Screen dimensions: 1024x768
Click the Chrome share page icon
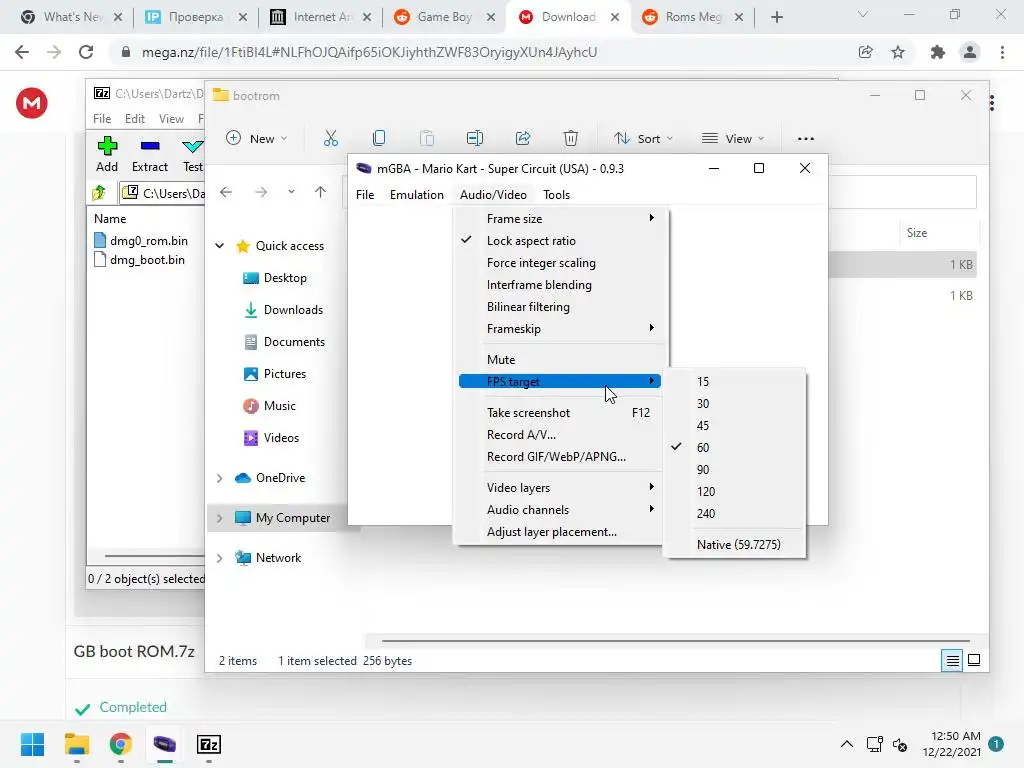pyautogui.click(x=866, y=52)
